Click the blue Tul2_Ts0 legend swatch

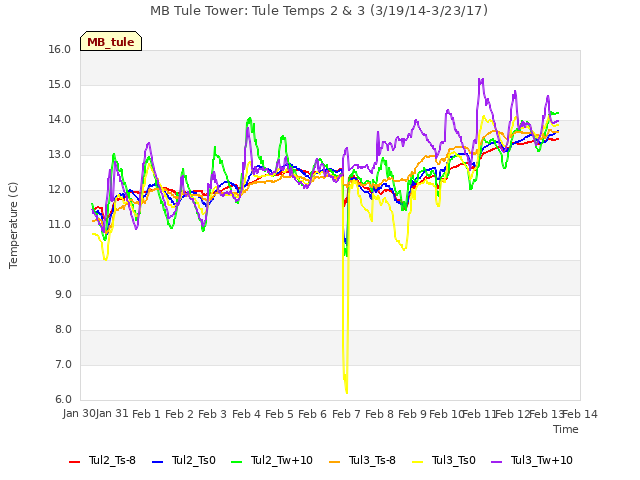click(158, 462)
